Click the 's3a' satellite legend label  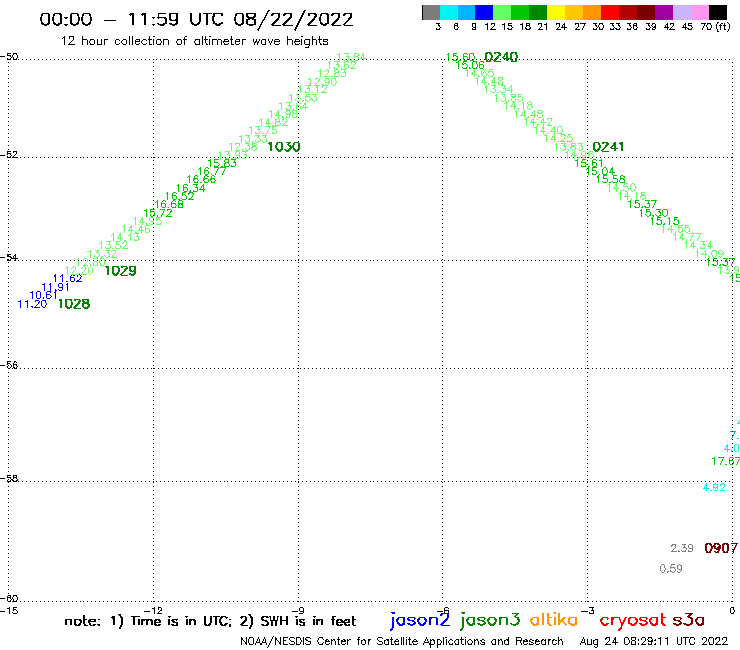(689, 620)
